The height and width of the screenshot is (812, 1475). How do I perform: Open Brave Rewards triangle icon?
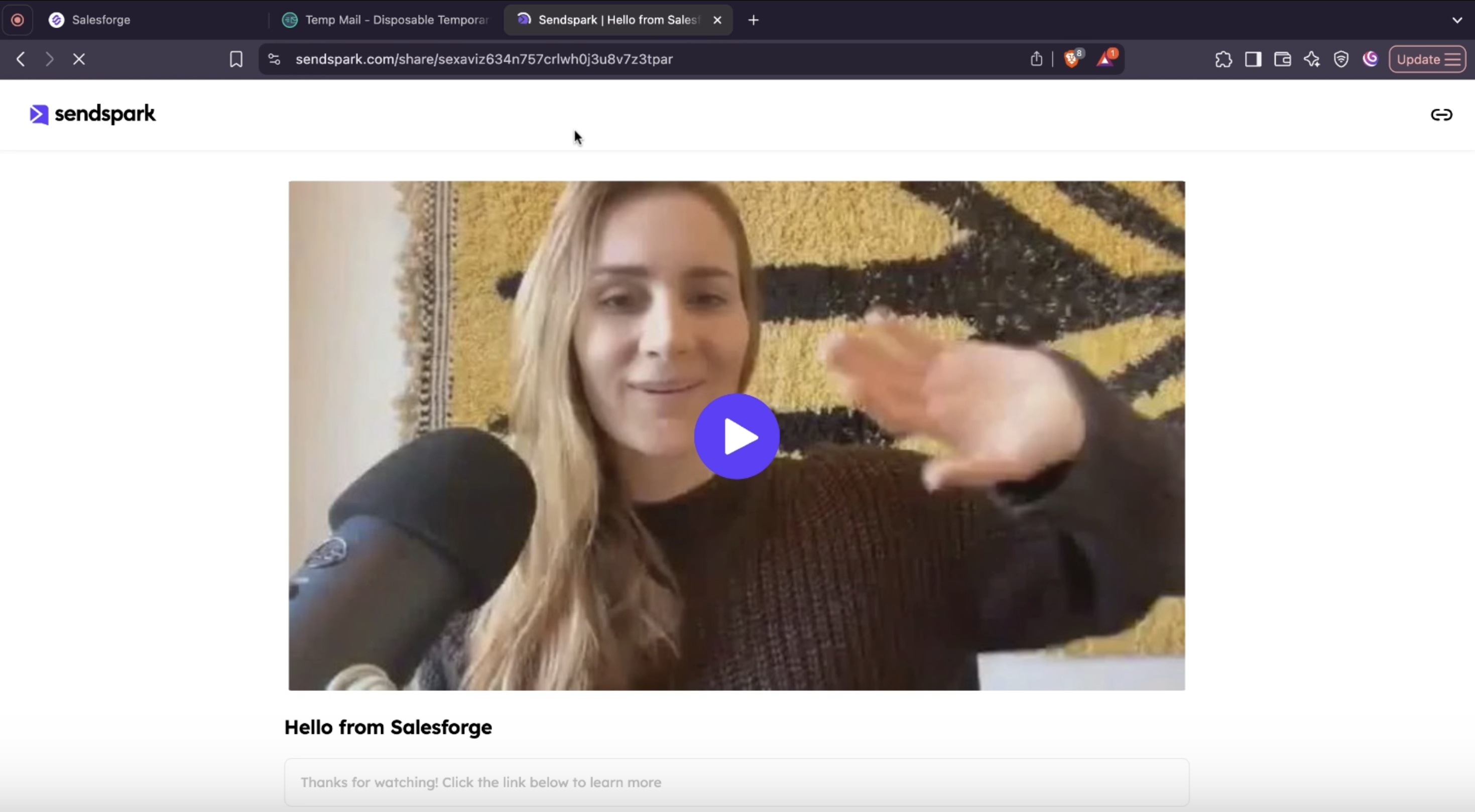tap(1107, 58)
